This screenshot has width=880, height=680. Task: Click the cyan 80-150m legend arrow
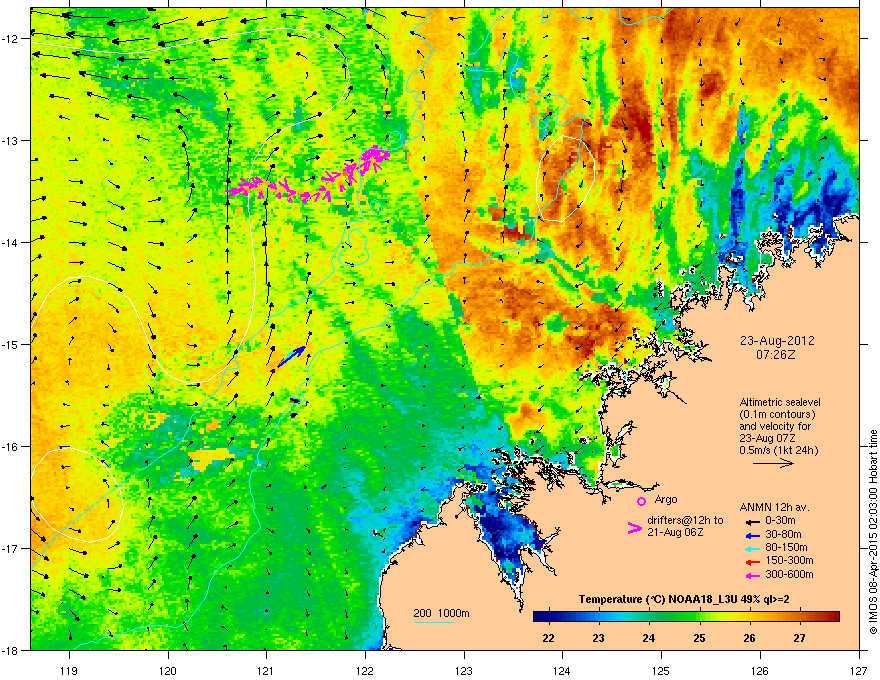[x=752, y=548]
